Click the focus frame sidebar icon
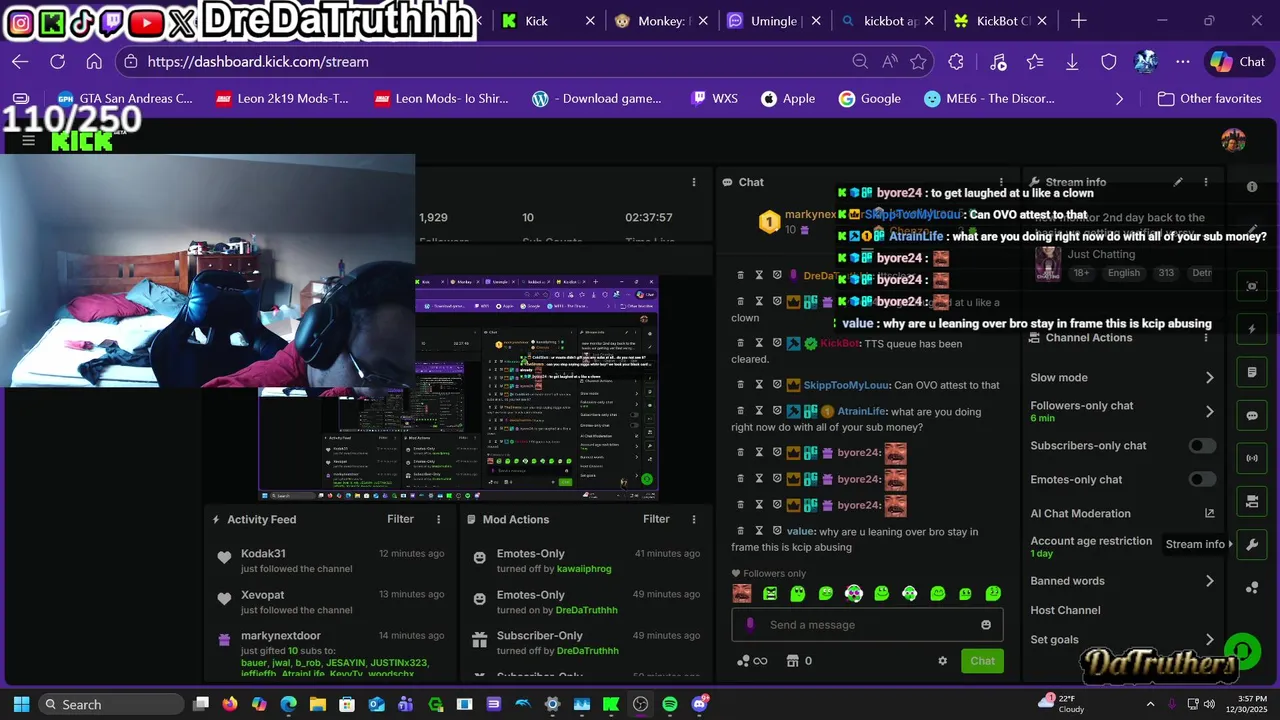 pyautogui.click(x=1252, y=286)
